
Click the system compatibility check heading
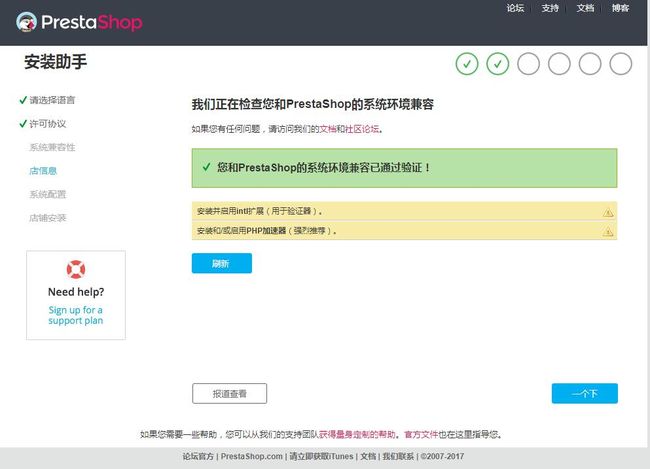click(313, 104)
